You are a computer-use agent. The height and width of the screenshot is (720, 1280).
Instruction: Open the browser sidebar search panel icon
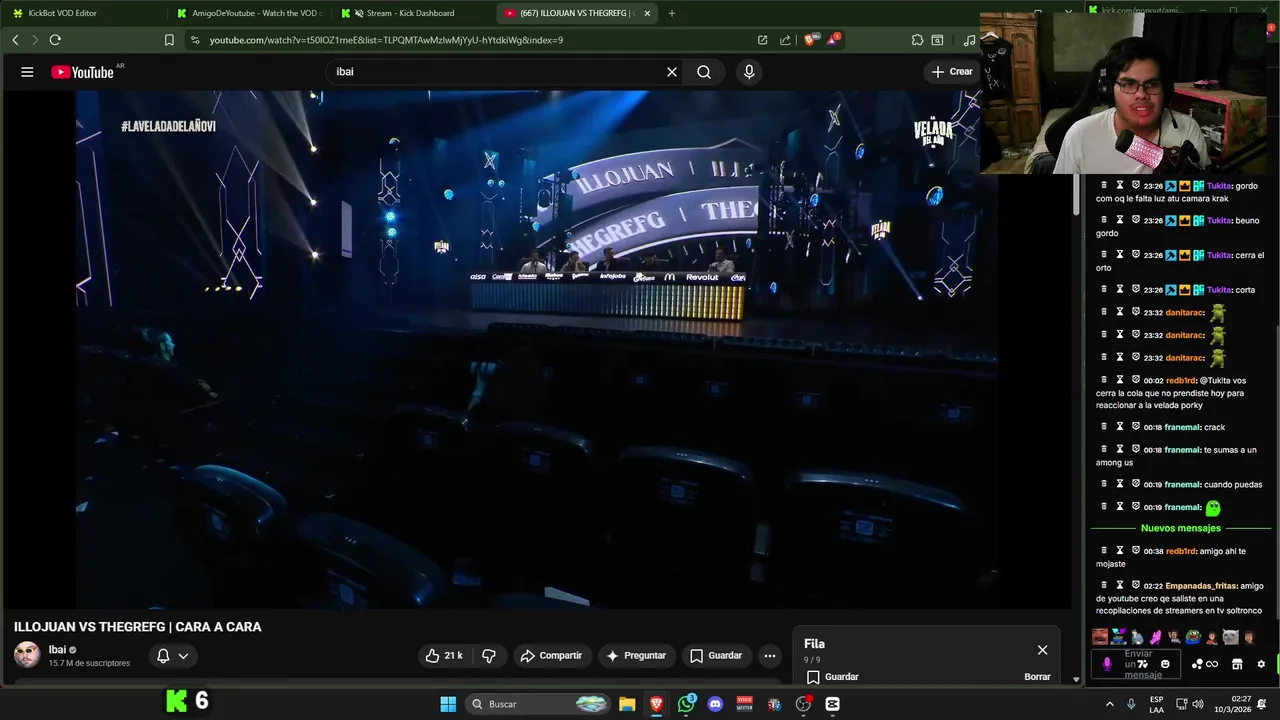pos(938,40)
